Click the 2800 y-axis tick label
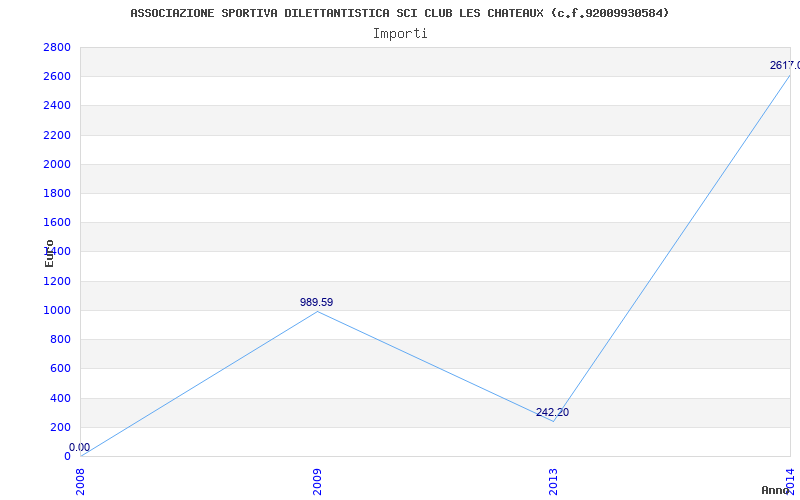 point(57,47)
